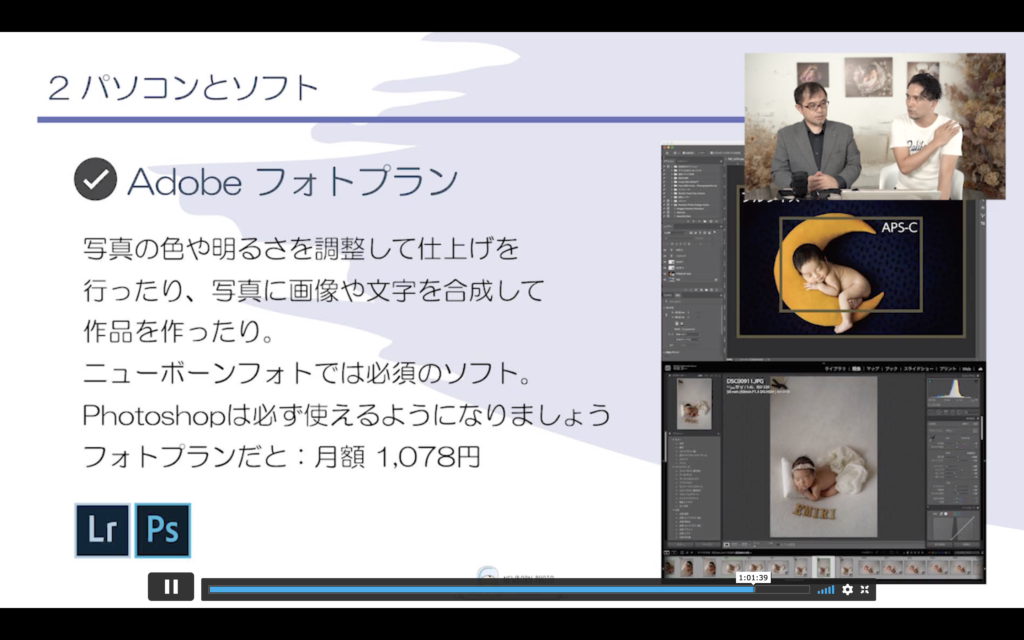Click the heading "Adobe フォトプラン"
1024x640 pixels.
point(293,181)
